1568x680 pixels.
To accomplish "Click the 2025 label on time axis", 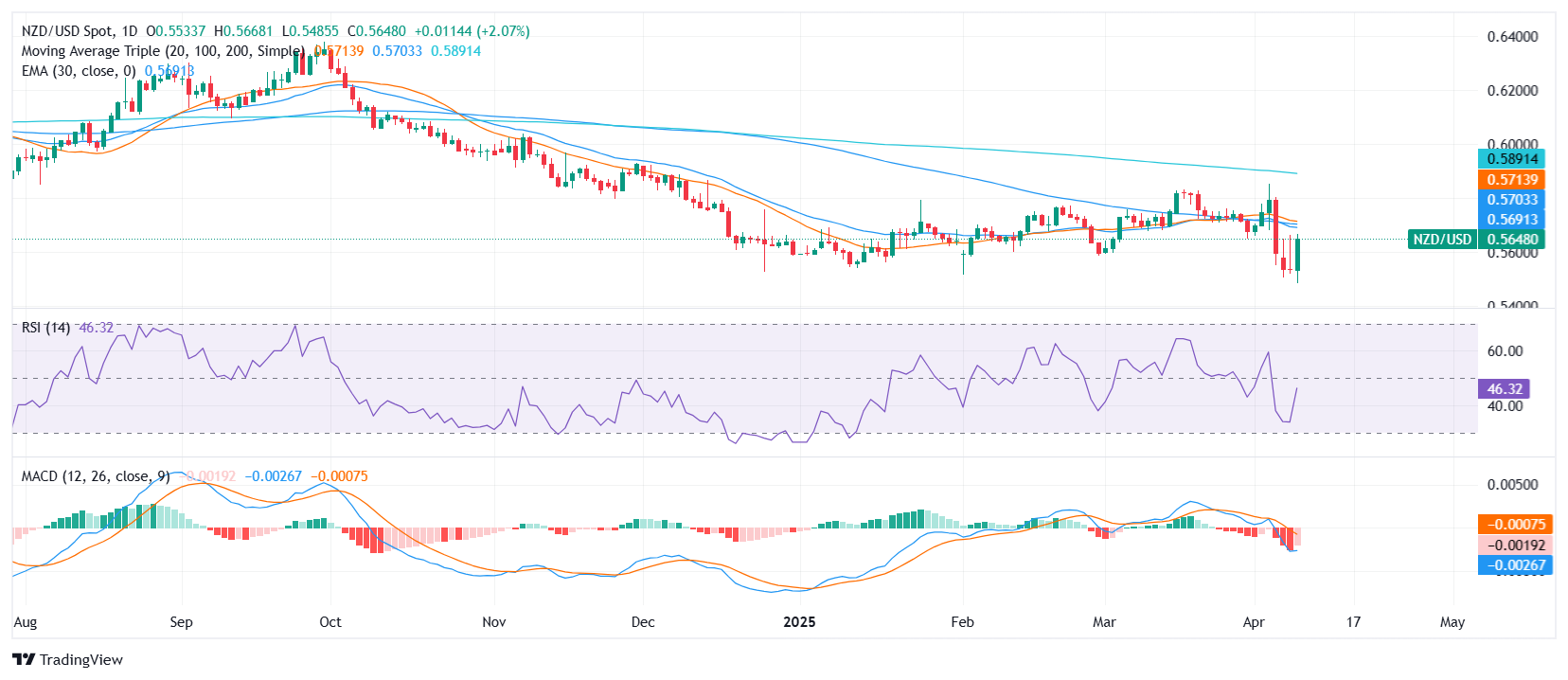I will coord(799,622).
